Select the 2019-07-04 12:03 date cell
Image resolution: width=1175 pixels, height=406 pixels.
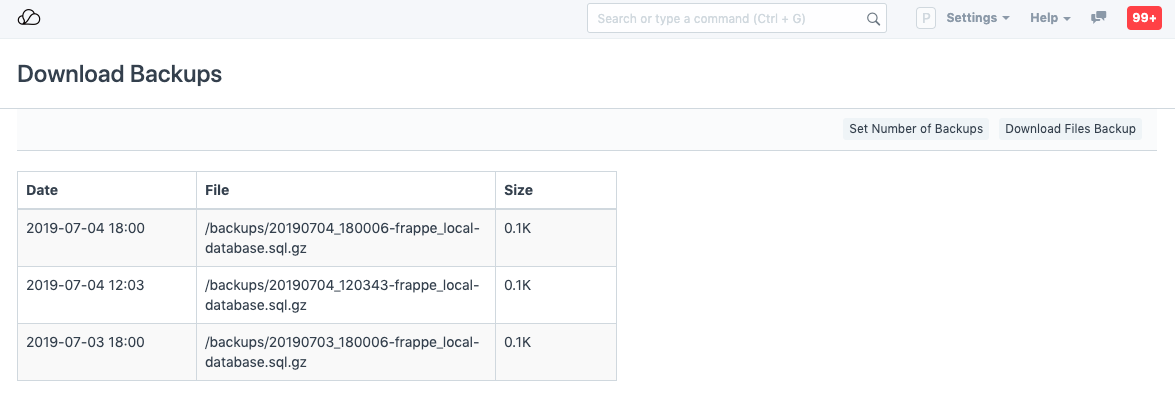(x=85, y=285)
